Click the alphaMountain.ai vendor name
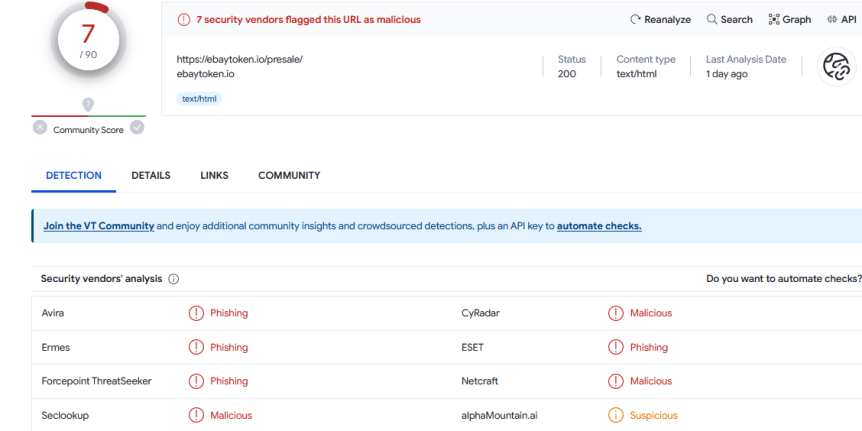Viewport: 862px width, 431px height. point(499,415)
